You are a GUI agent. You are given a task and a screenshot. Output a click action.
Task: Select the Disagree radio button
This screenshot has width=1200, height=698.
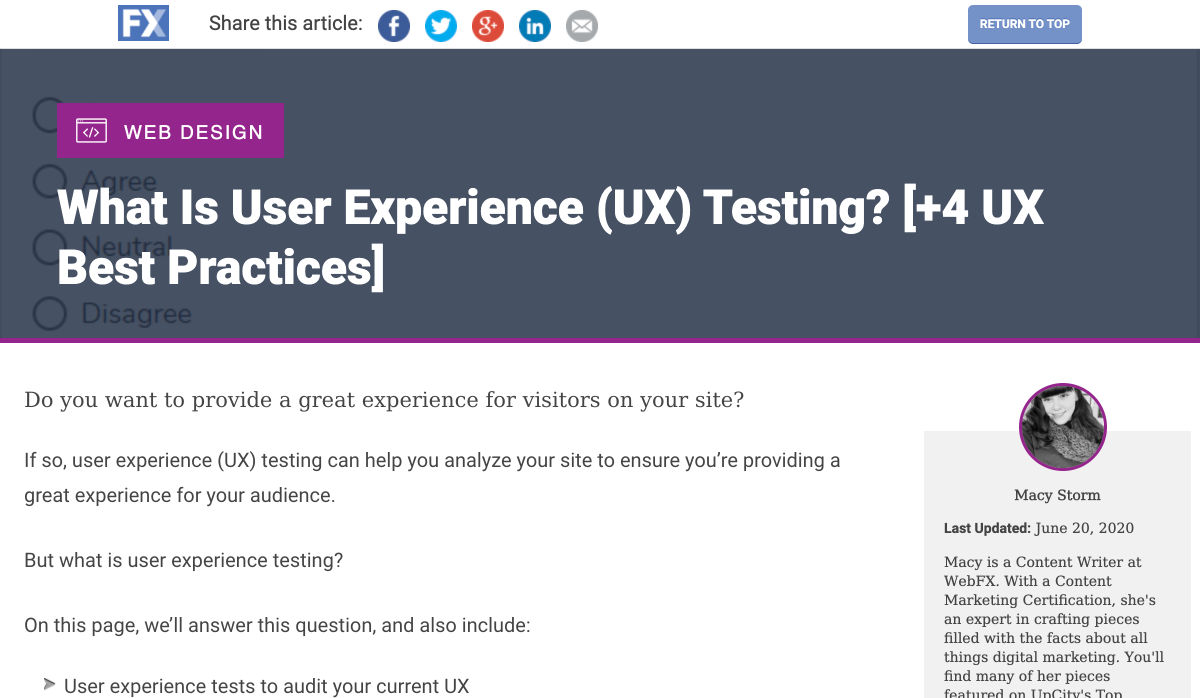pos(49,313)
